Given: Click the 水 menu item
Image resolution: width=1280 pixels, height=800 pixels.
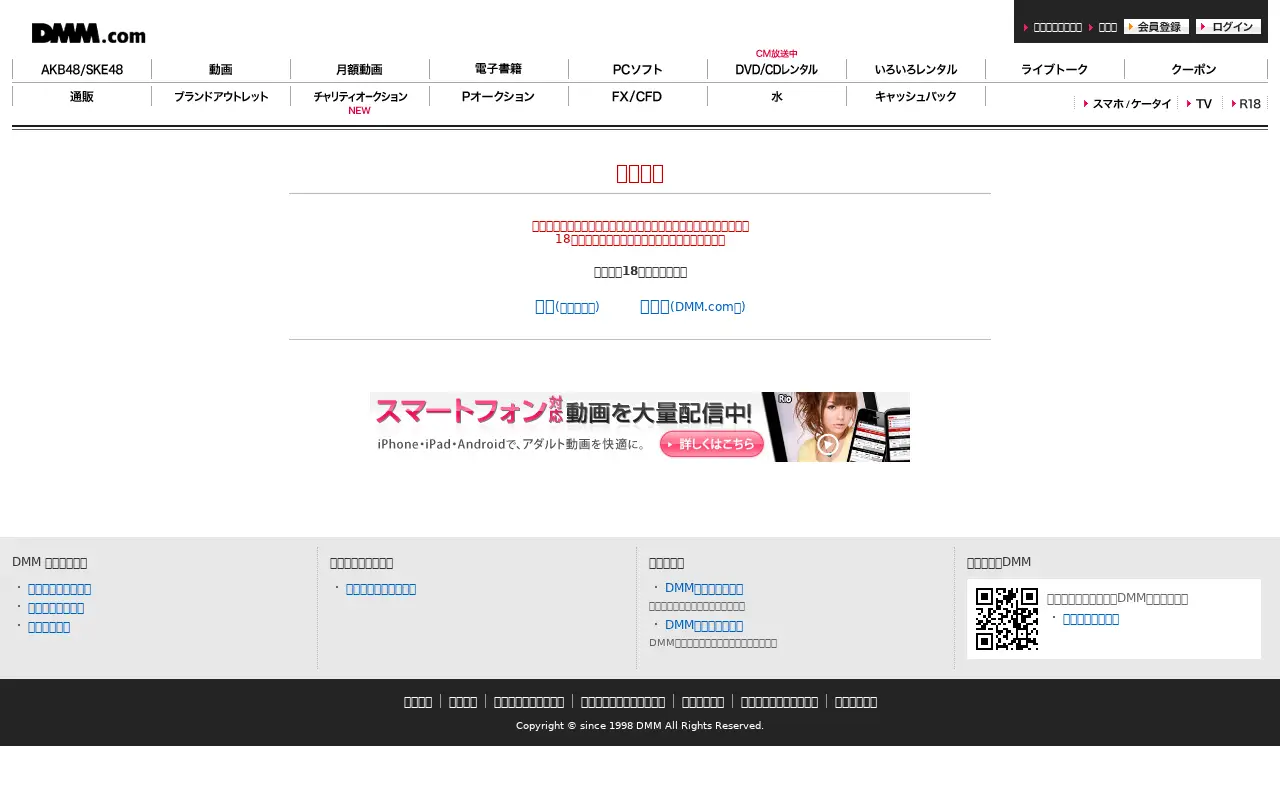Looking at the screenshot, I should pyautogui.click(x=777, y=96).
